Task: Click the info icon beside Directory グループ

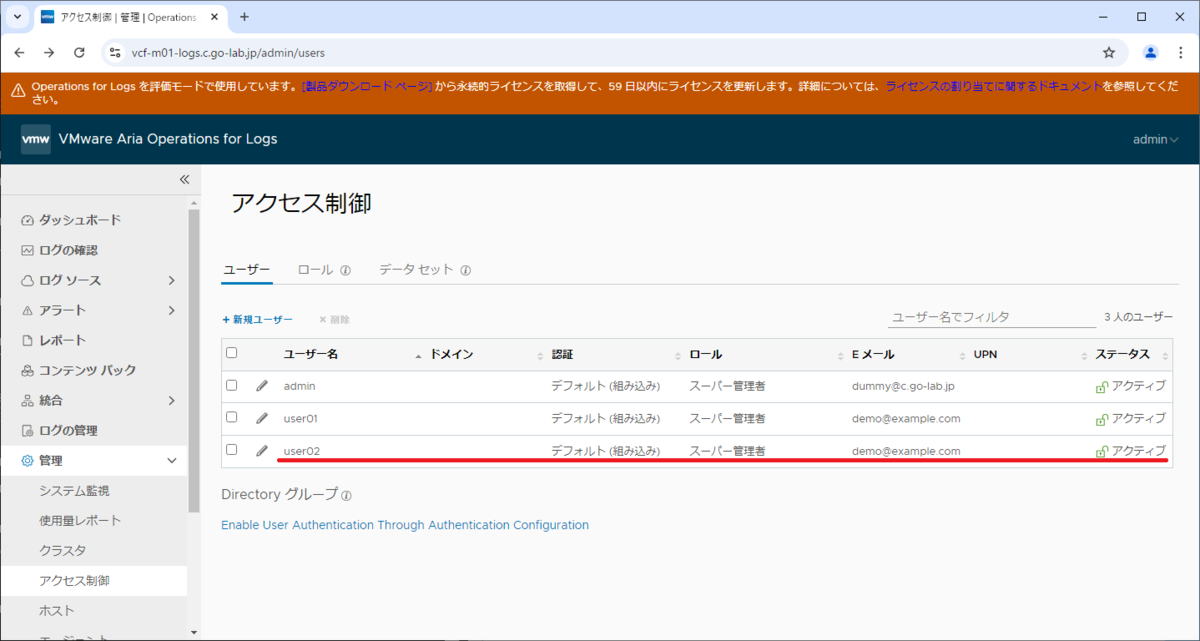Action: (347, 495)
